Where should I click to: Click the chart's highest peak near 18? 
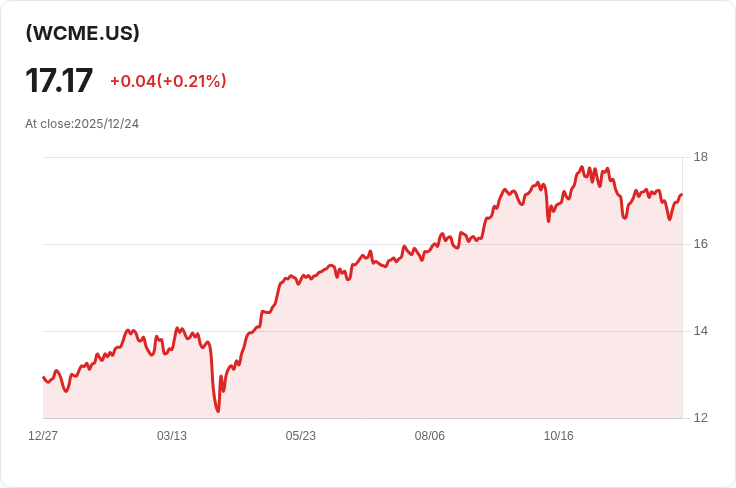click(x=582, y=167)
